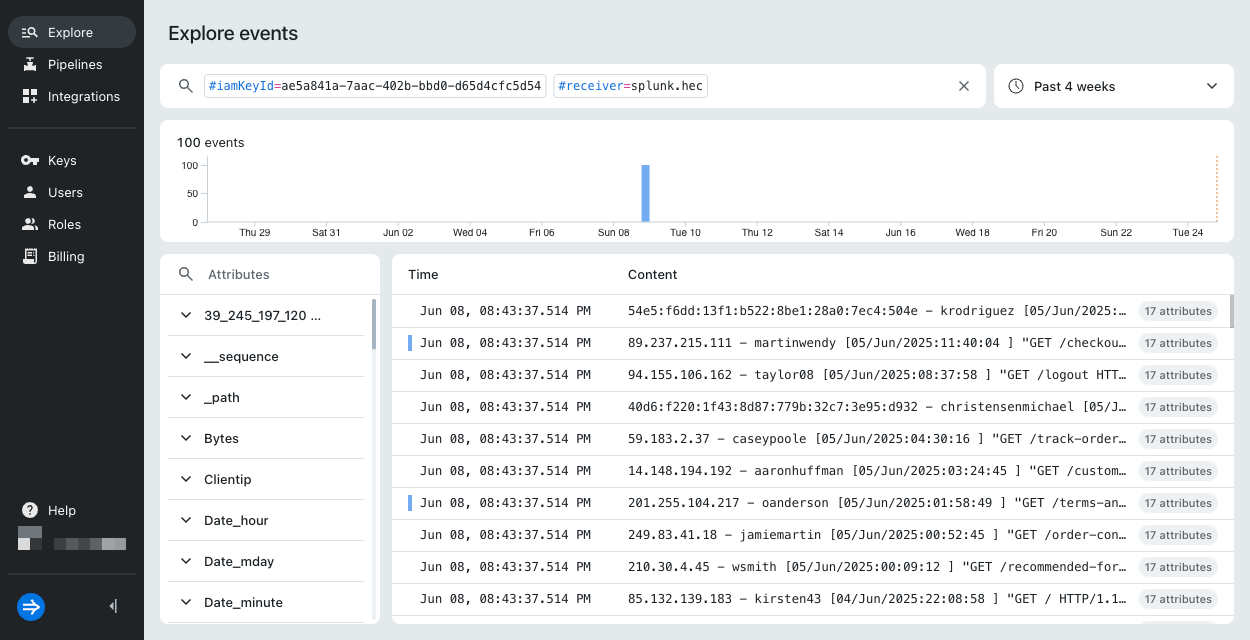Open the Explore section icon

(x=29, y=32)
